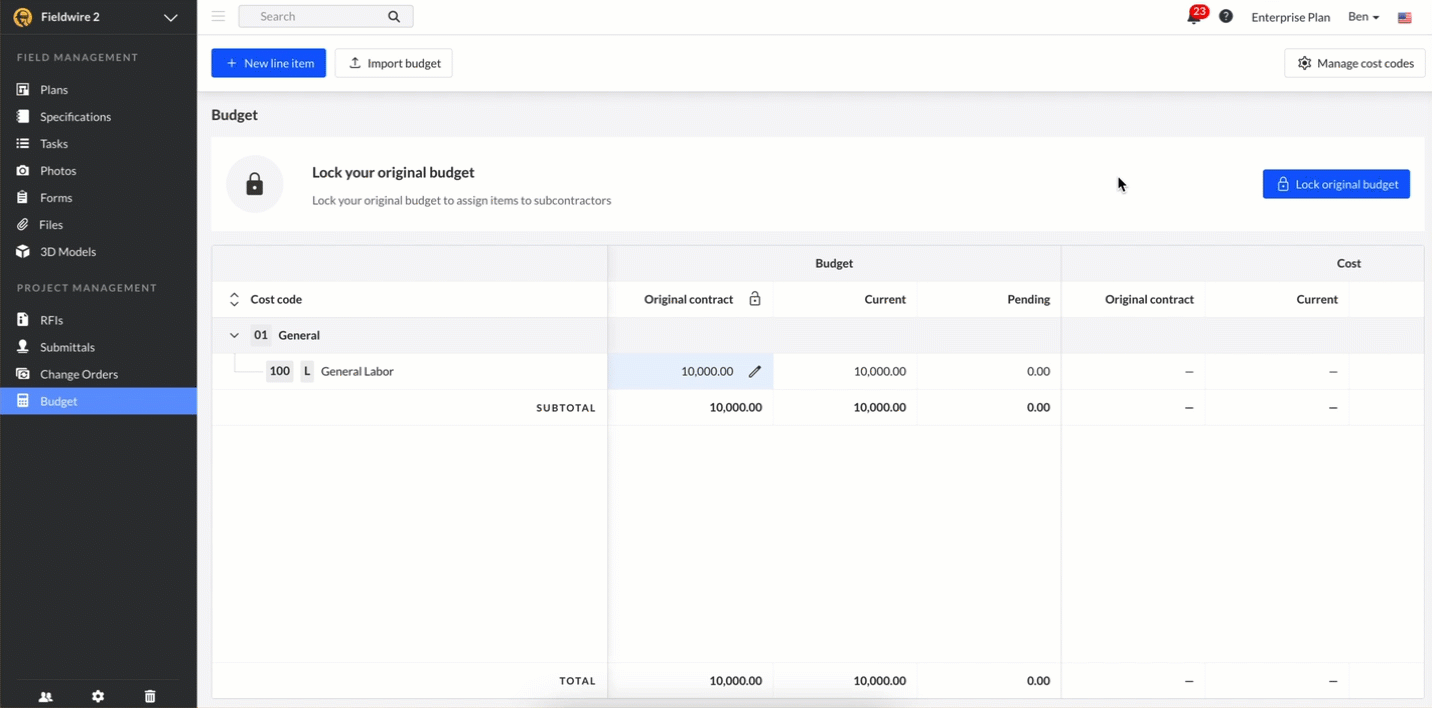Click the search magnifier icon

[x=394, y=16]
